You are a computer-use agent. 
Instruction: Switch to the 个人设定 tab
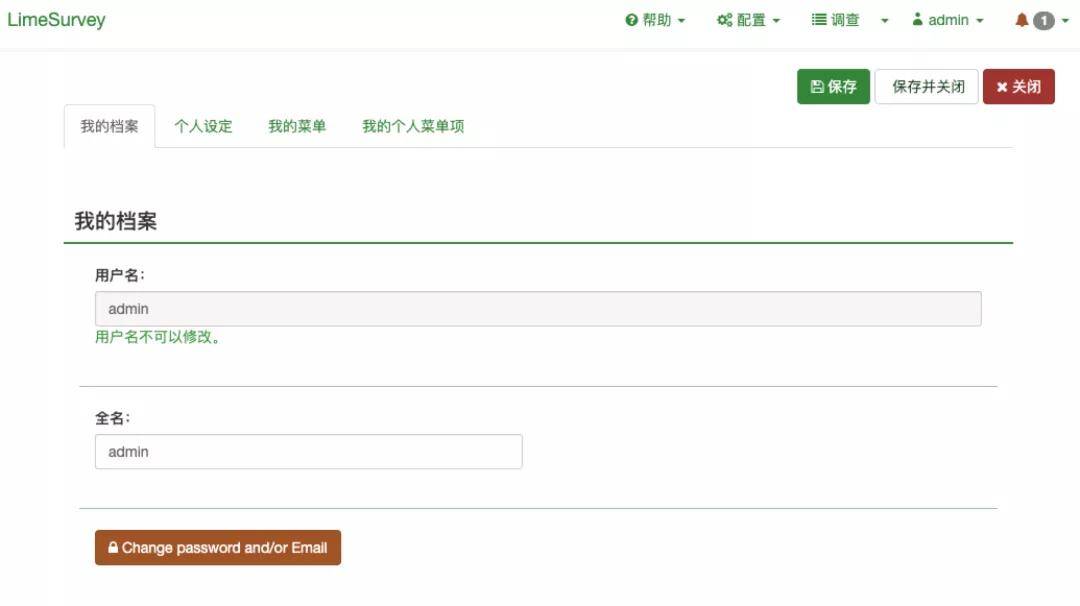tap(203, 126)
